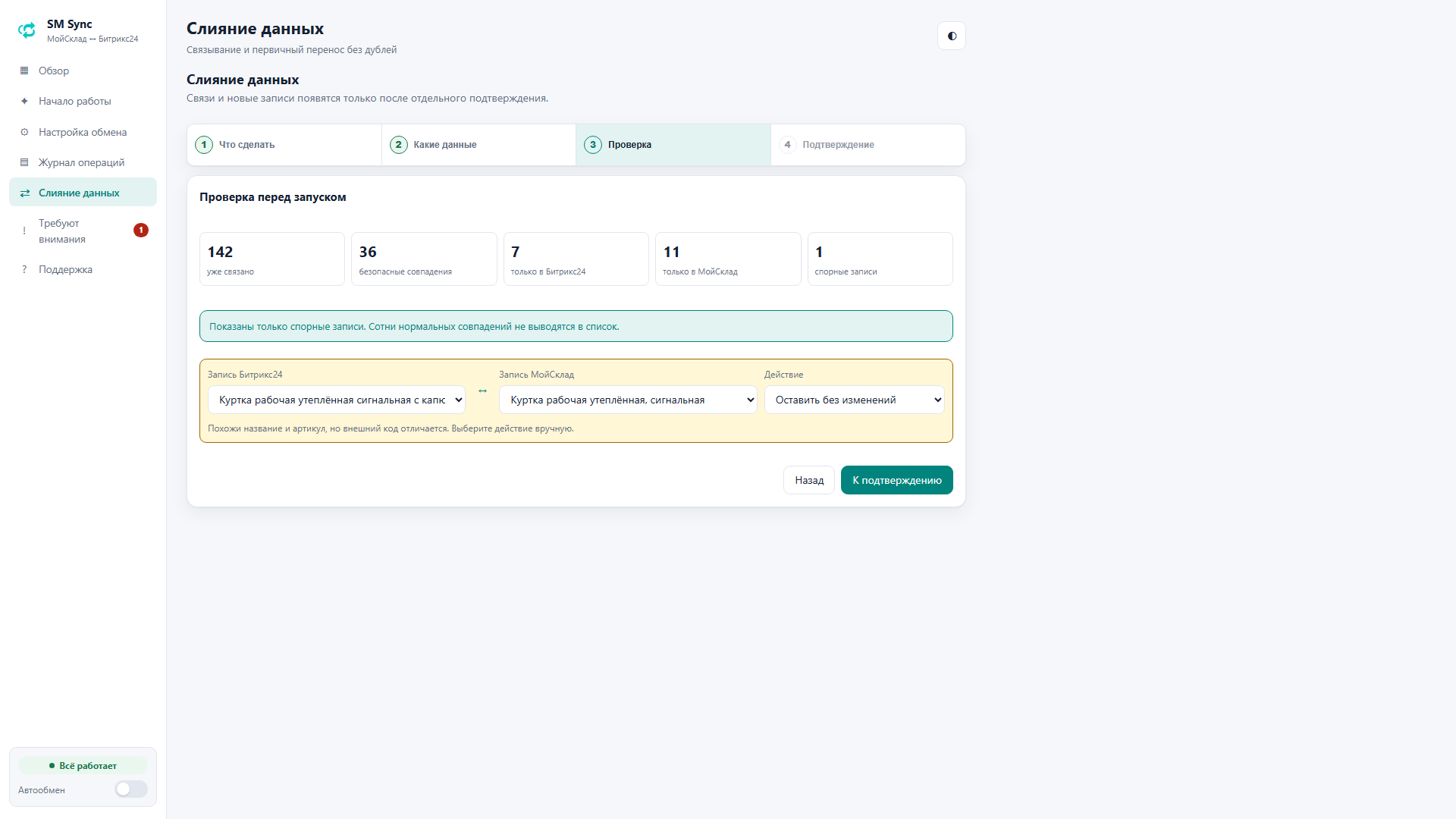1456x819 pixels.
Task: Open Начало работы in the sidebar
Action: tap(83, 101)
